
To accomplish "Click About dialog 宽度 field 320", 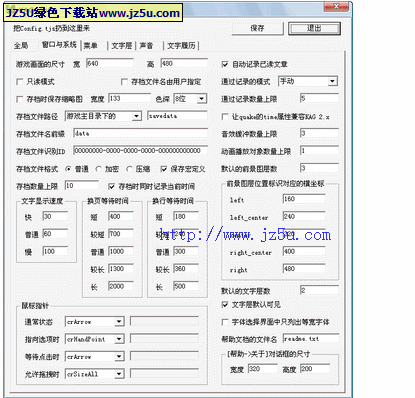I will click(x=262, y=369).
